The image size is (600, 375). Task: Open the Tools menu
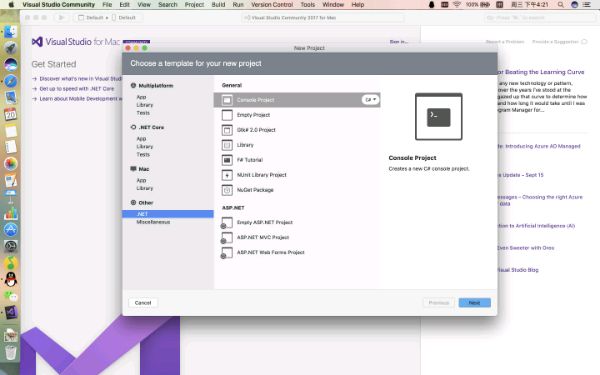pos(308,5)
